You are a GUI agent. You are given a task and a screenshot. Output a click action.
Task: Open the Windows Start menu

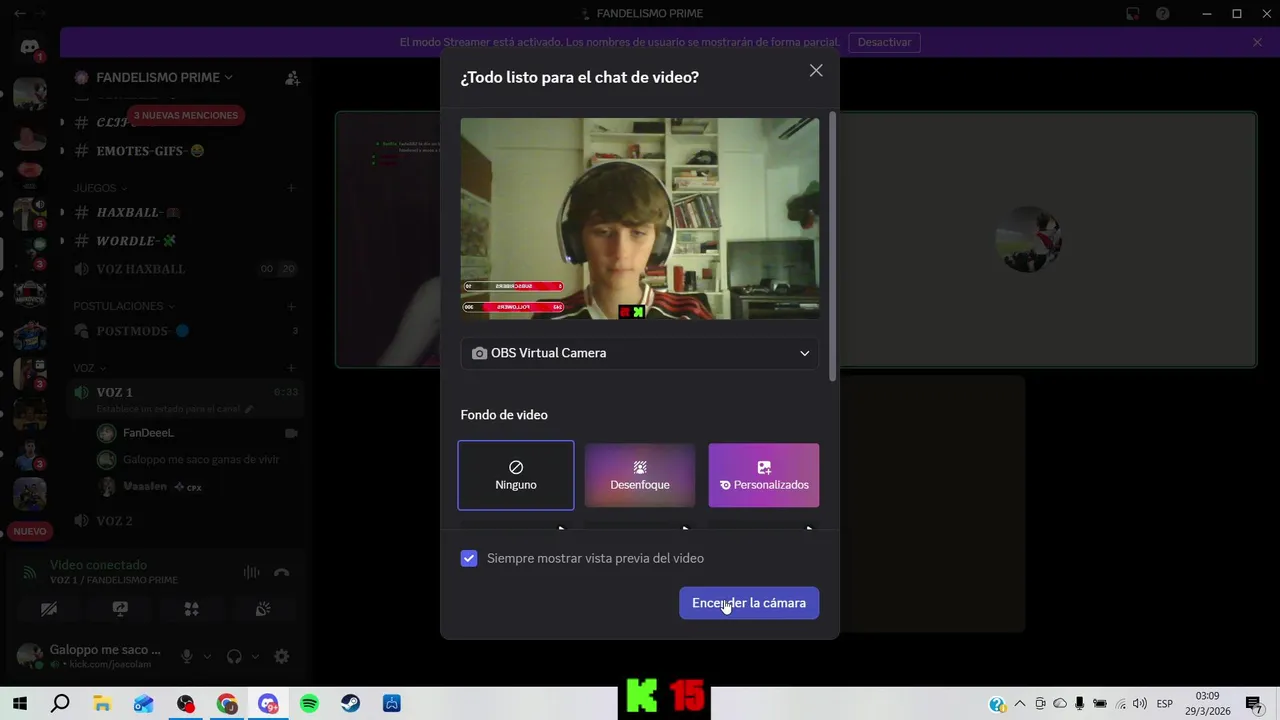pos(20,703)
